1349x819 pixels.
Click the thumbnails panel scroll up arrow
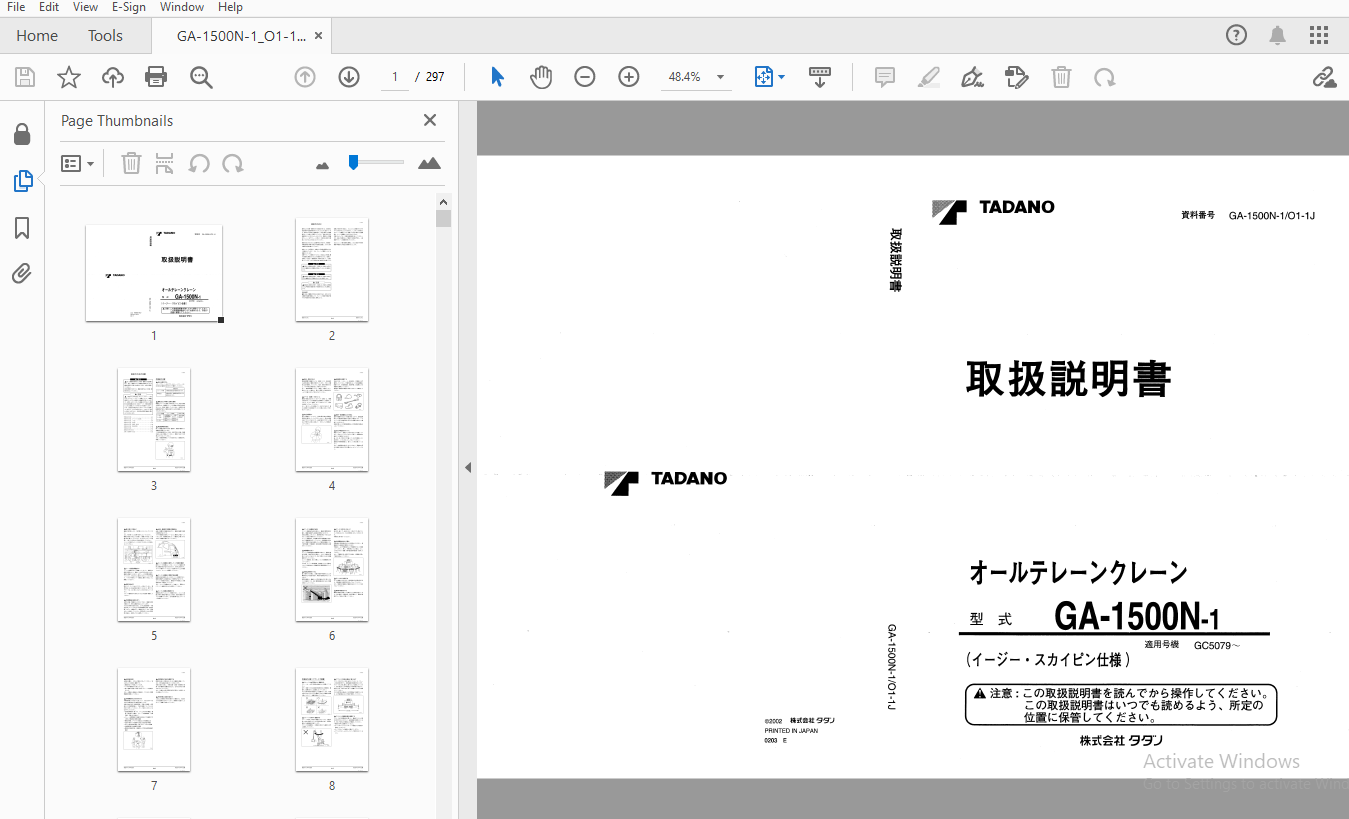[444, 201]
